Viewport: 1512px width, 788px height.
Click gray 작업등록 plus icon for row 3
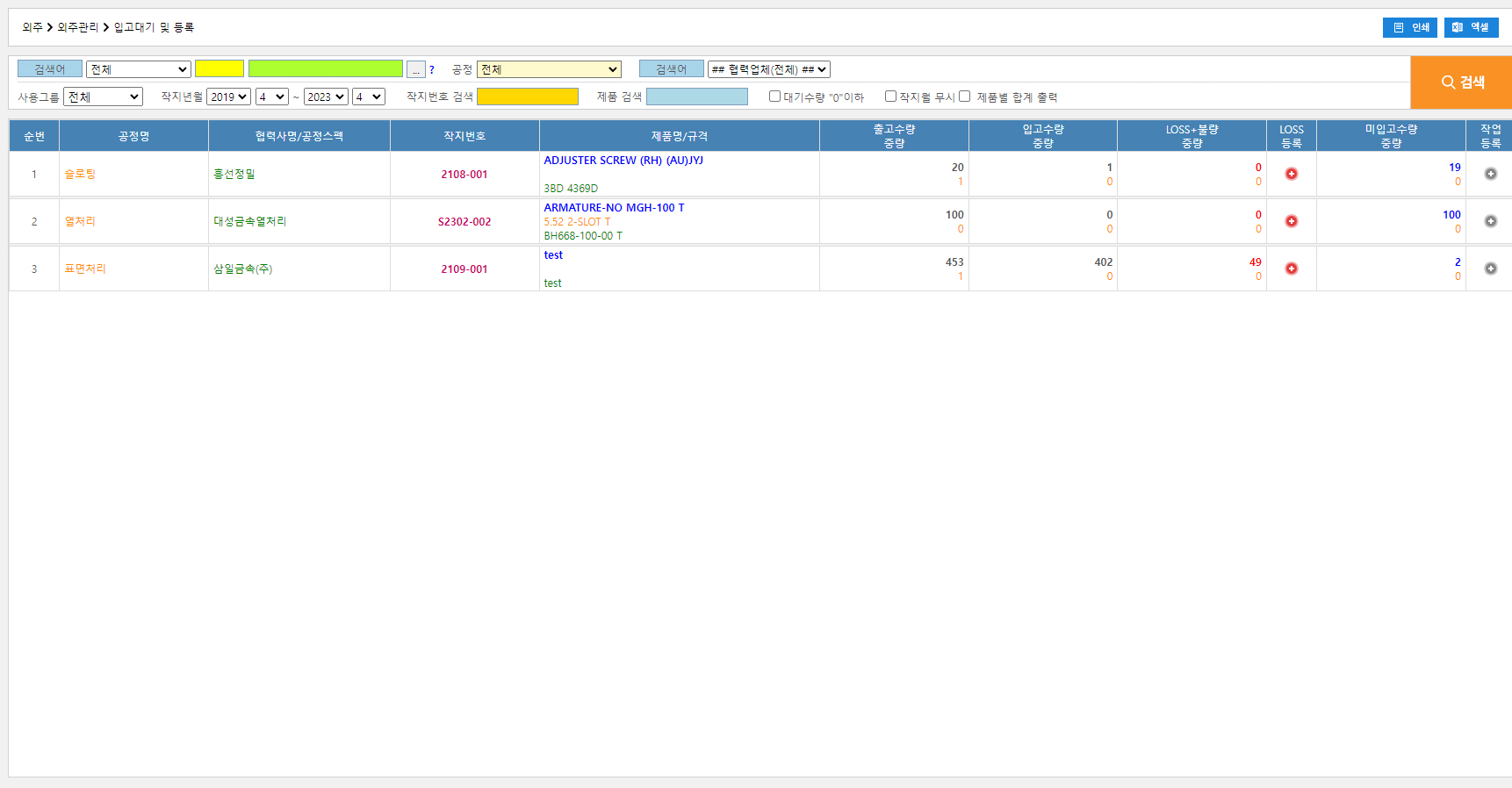[1490, 269]
